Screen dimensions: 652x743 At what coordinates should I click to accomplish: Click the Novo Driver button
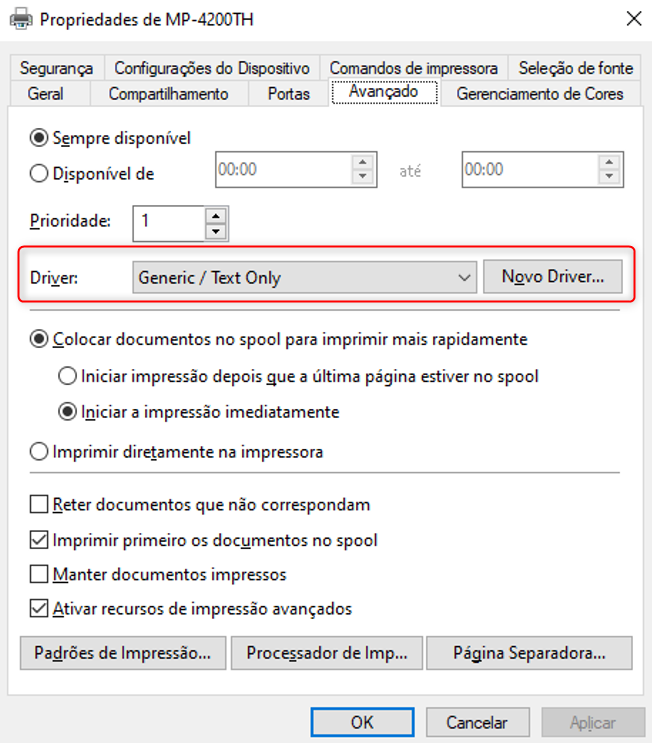[x=553, y=277]
